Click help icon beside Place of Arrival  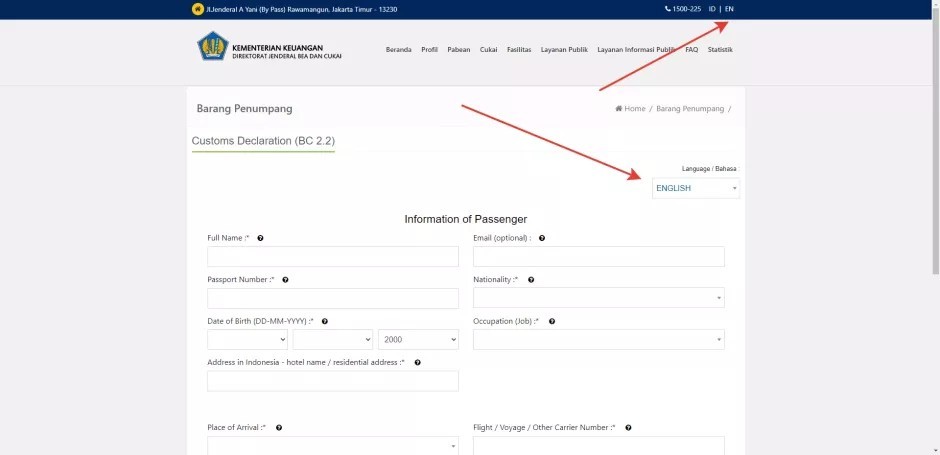point(279,428)
